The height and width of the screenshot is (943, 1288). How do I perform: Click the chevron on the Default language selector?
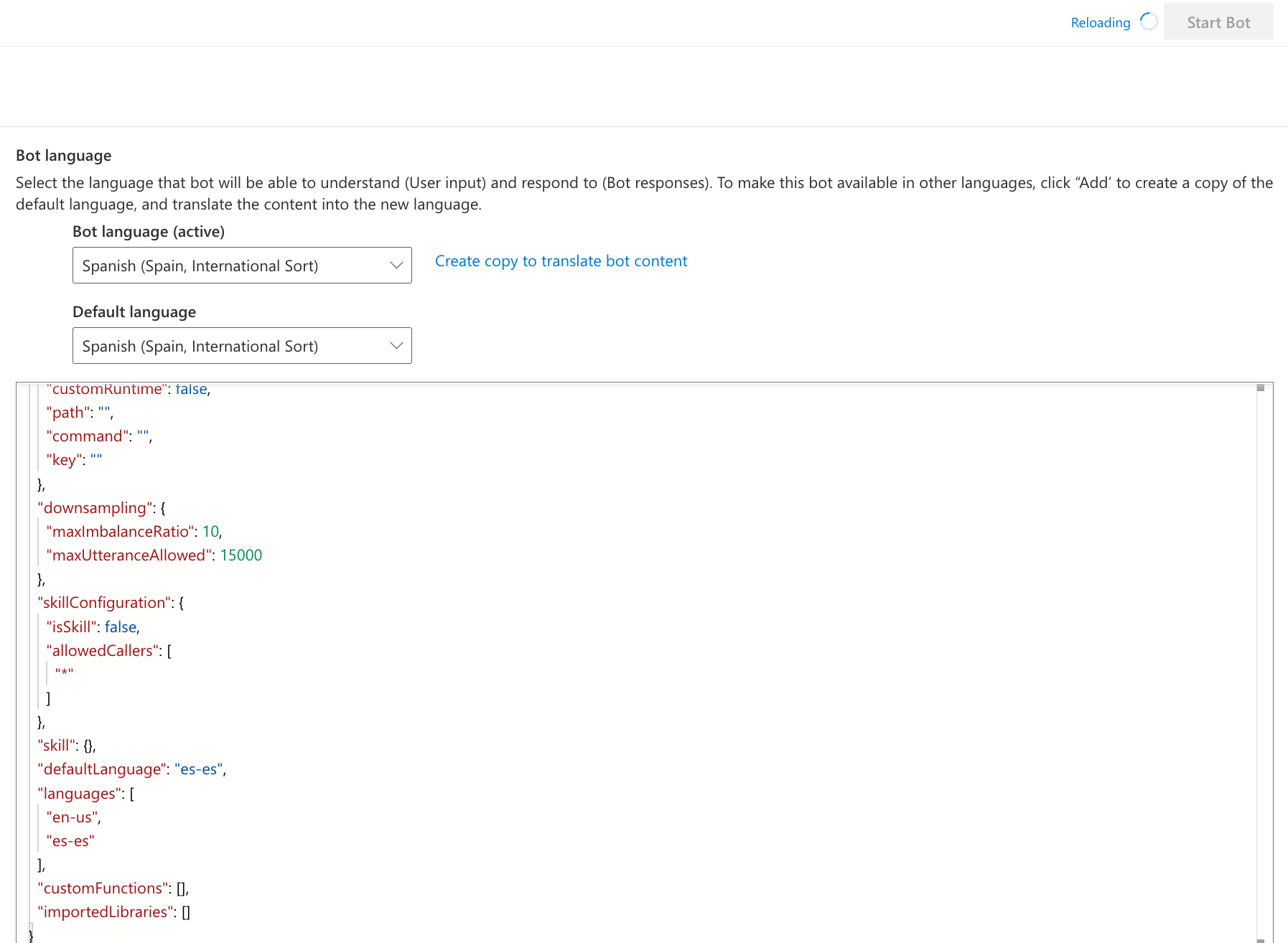pos(396,345)
